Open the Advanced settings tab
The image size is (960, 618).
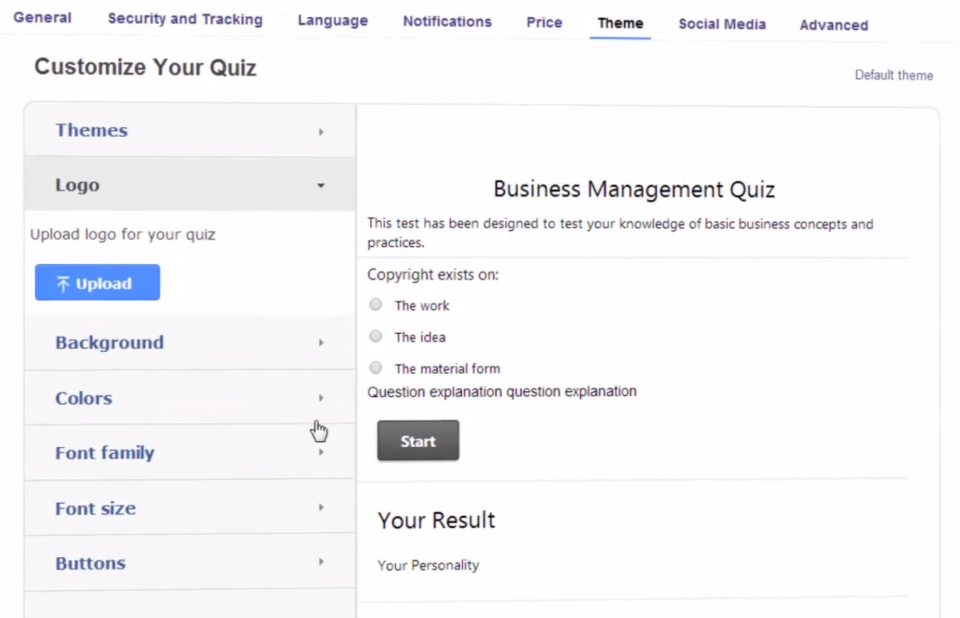click(x=833, y=25)
